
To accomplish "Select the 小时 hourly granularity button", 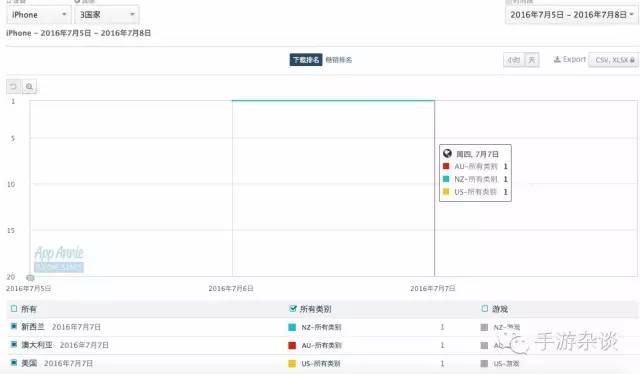I will (513, 60).
